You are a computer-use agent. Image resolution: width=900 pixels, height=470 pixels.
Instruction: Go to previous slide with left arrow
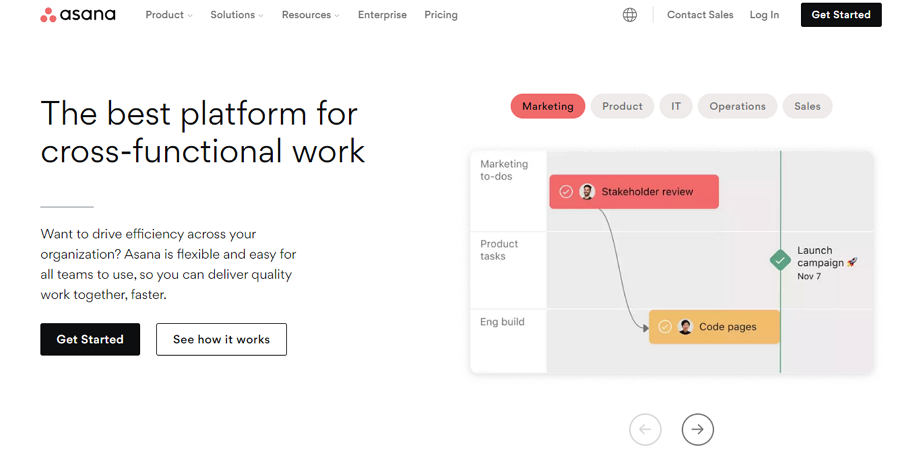pyautogui.click(x=645, y=429)
